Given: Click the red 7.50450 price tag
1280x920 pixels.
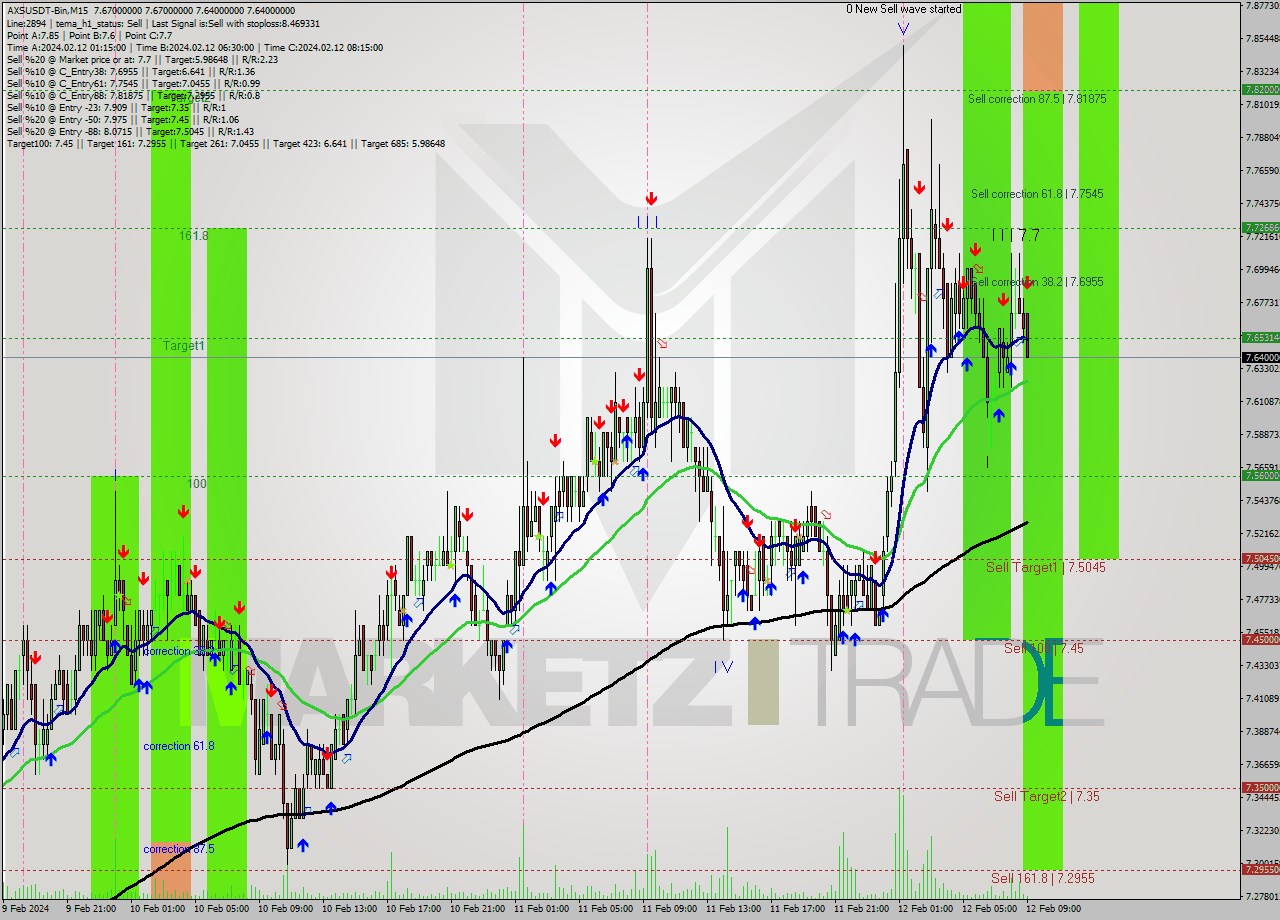Looking at the screenshot, I should 1260,558.
